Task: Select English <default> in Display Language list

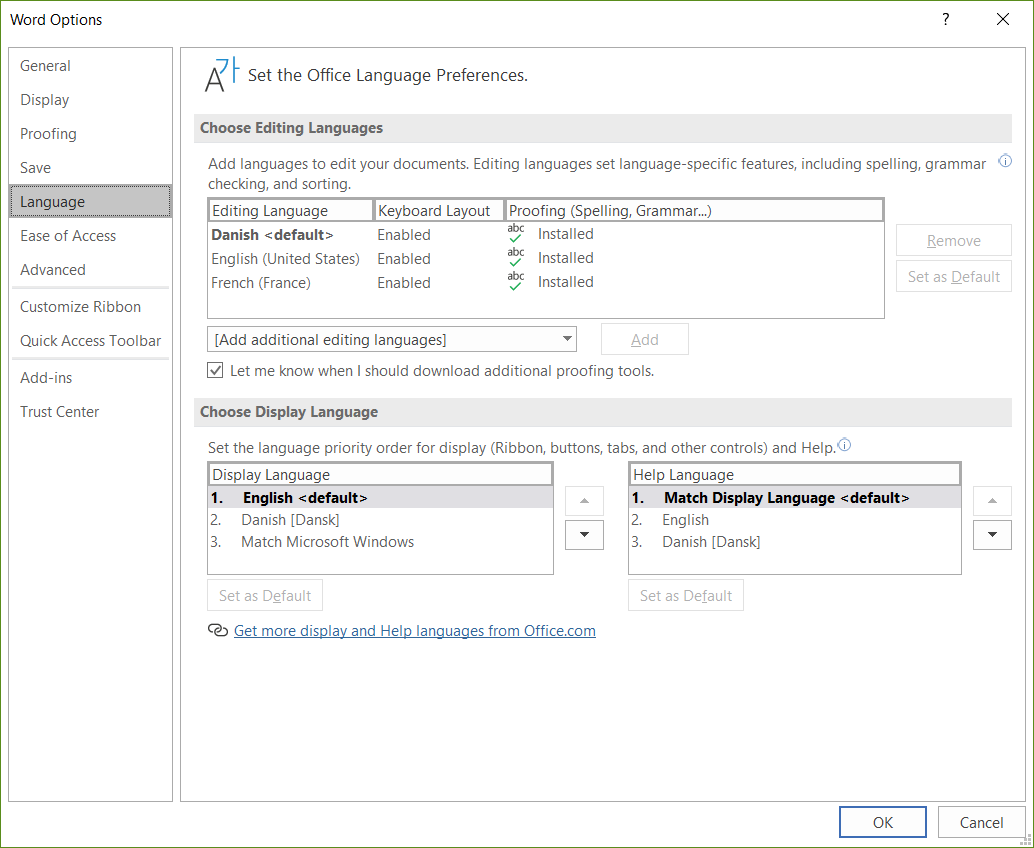Action: tap(380, 498)
